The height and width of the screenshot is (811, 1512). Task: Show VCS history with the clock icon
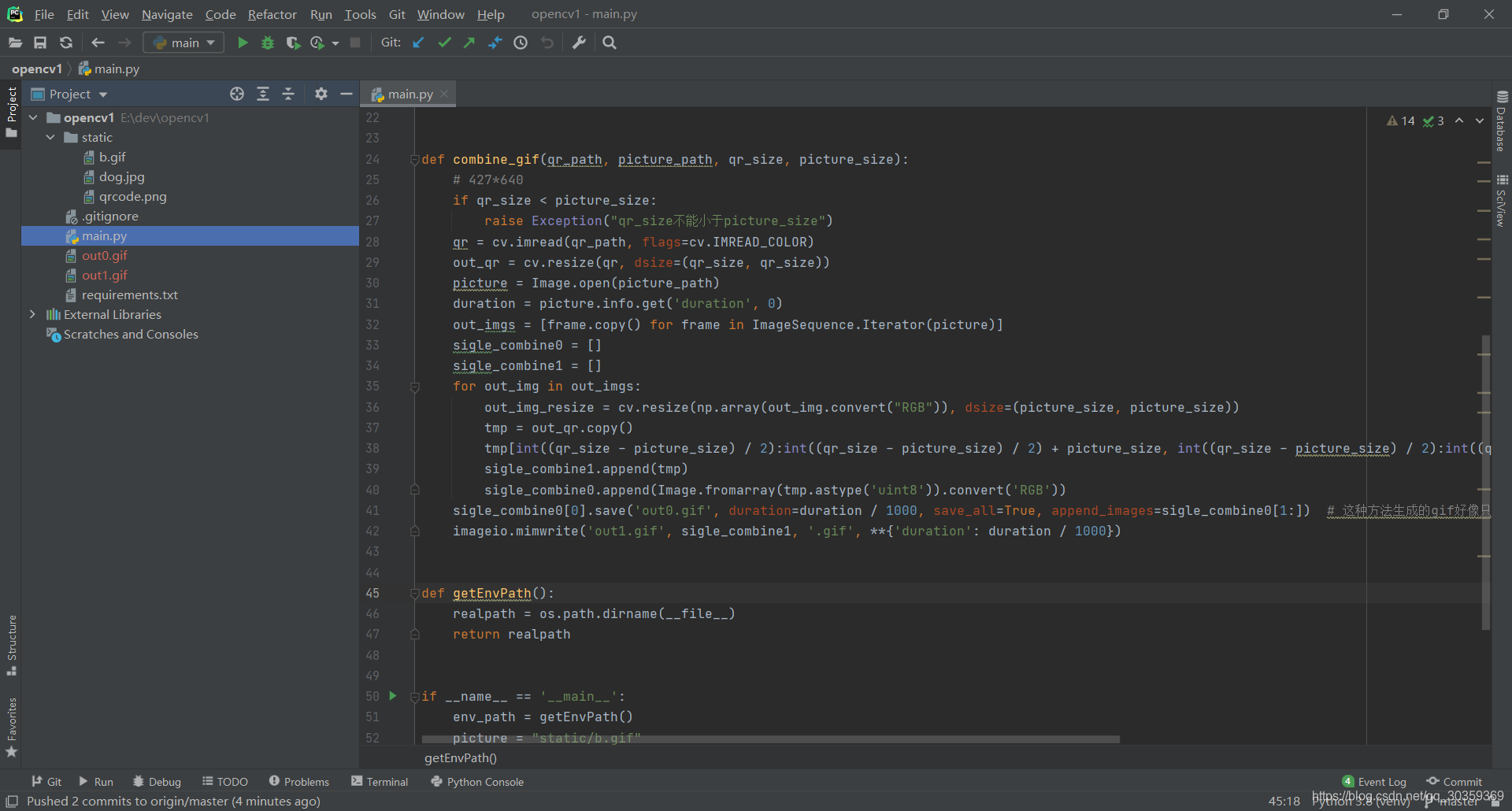pos(520,43)
